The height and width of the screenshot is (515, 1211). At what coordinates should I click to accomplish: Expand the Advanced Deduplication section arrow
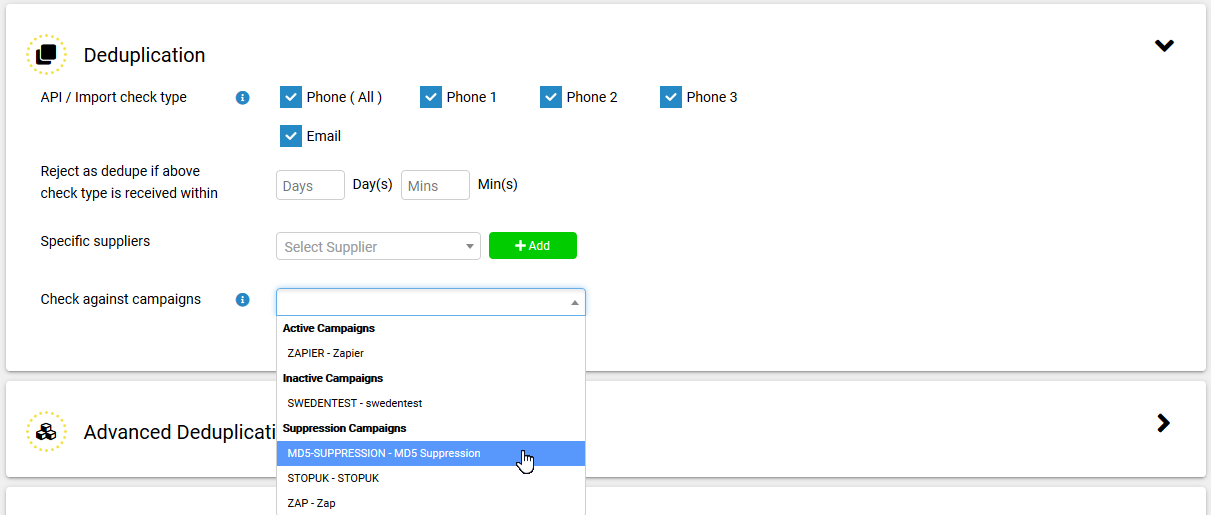pyautogui.click(x=1163, y=423)
